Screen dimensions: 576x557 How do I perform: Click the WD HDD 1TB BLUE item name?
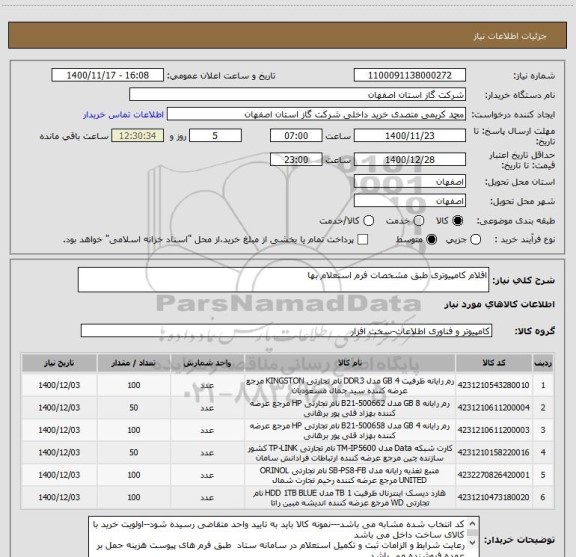(350, 497)
